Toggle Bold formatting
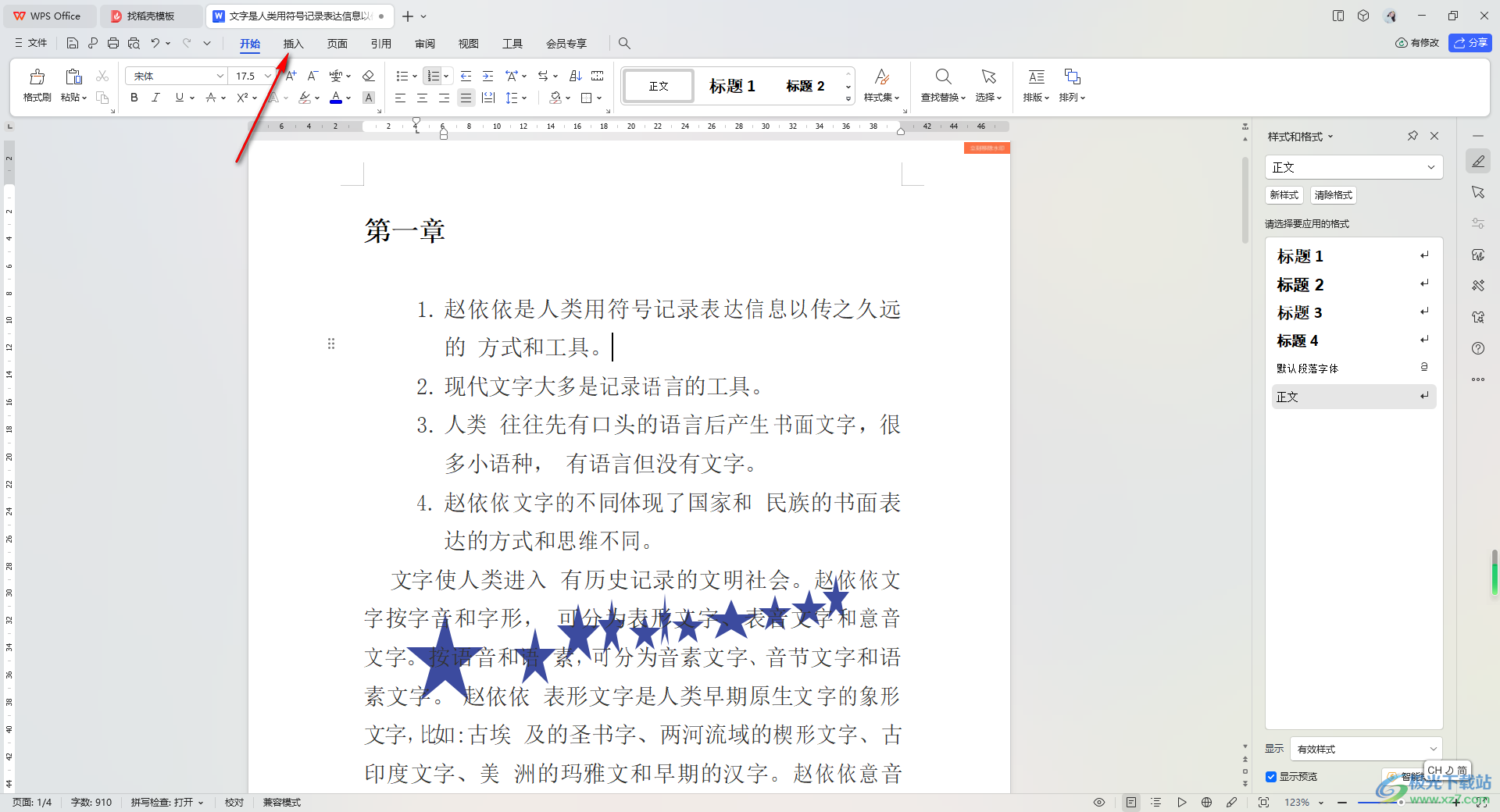This screenshot has width=1500, height=812. (134, 98)
